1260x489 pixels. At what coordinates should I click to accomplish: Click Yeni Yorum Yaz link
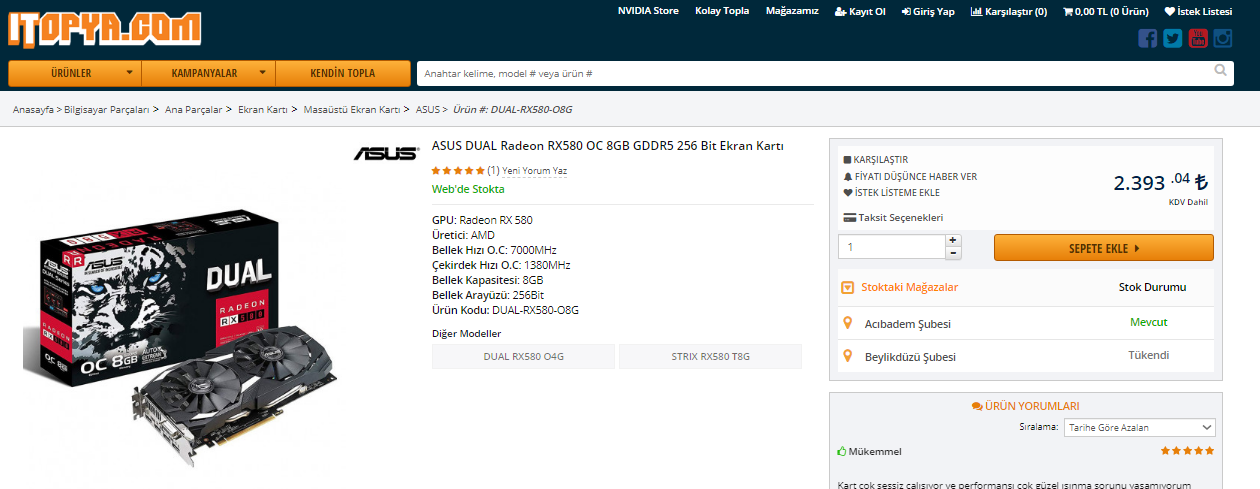coord(534,171)
